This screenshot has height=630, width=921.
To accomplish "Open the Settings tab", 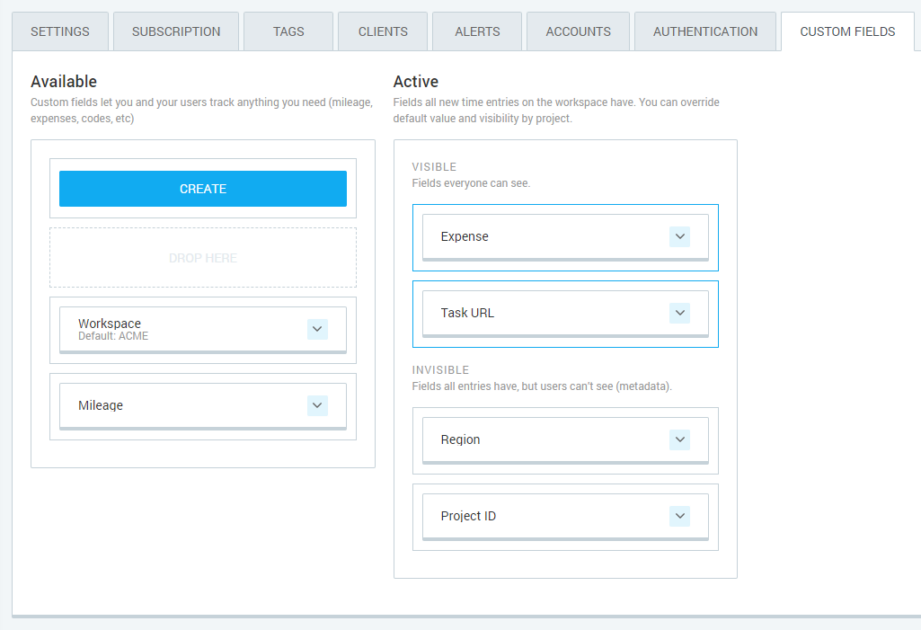I will pyautogui.click(x=60, y=32).
